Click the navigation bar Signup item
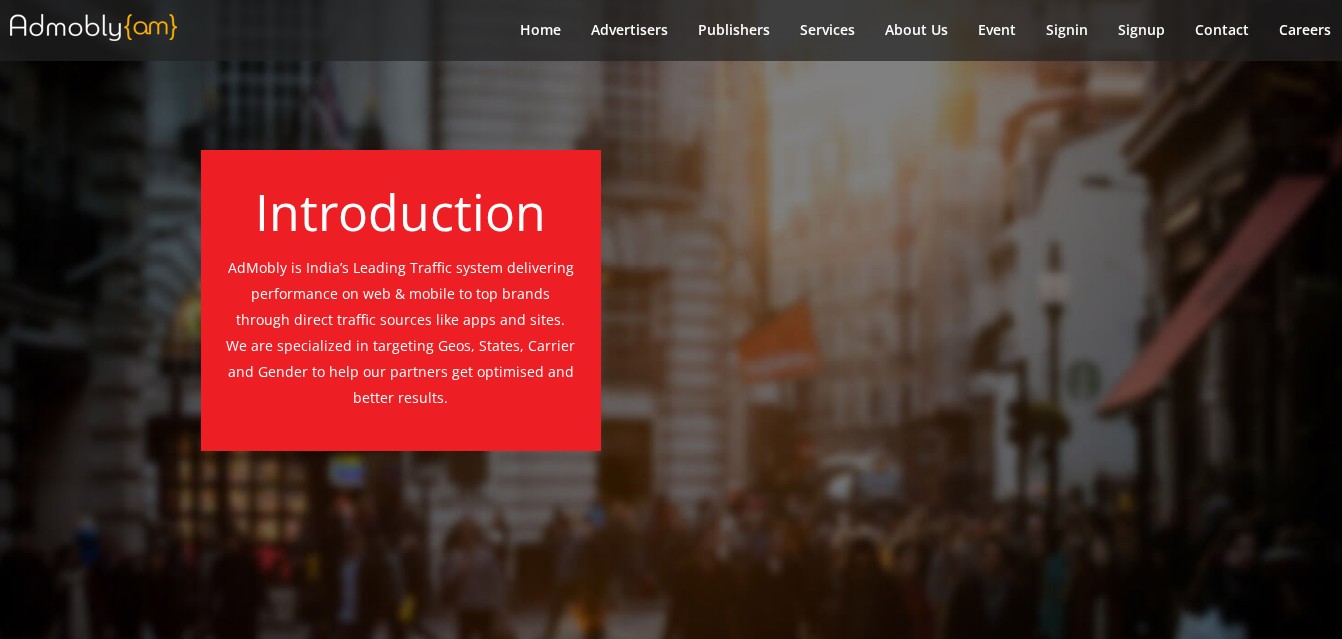Screen dimensions: 1342x639 click(x=1141, y=30)
